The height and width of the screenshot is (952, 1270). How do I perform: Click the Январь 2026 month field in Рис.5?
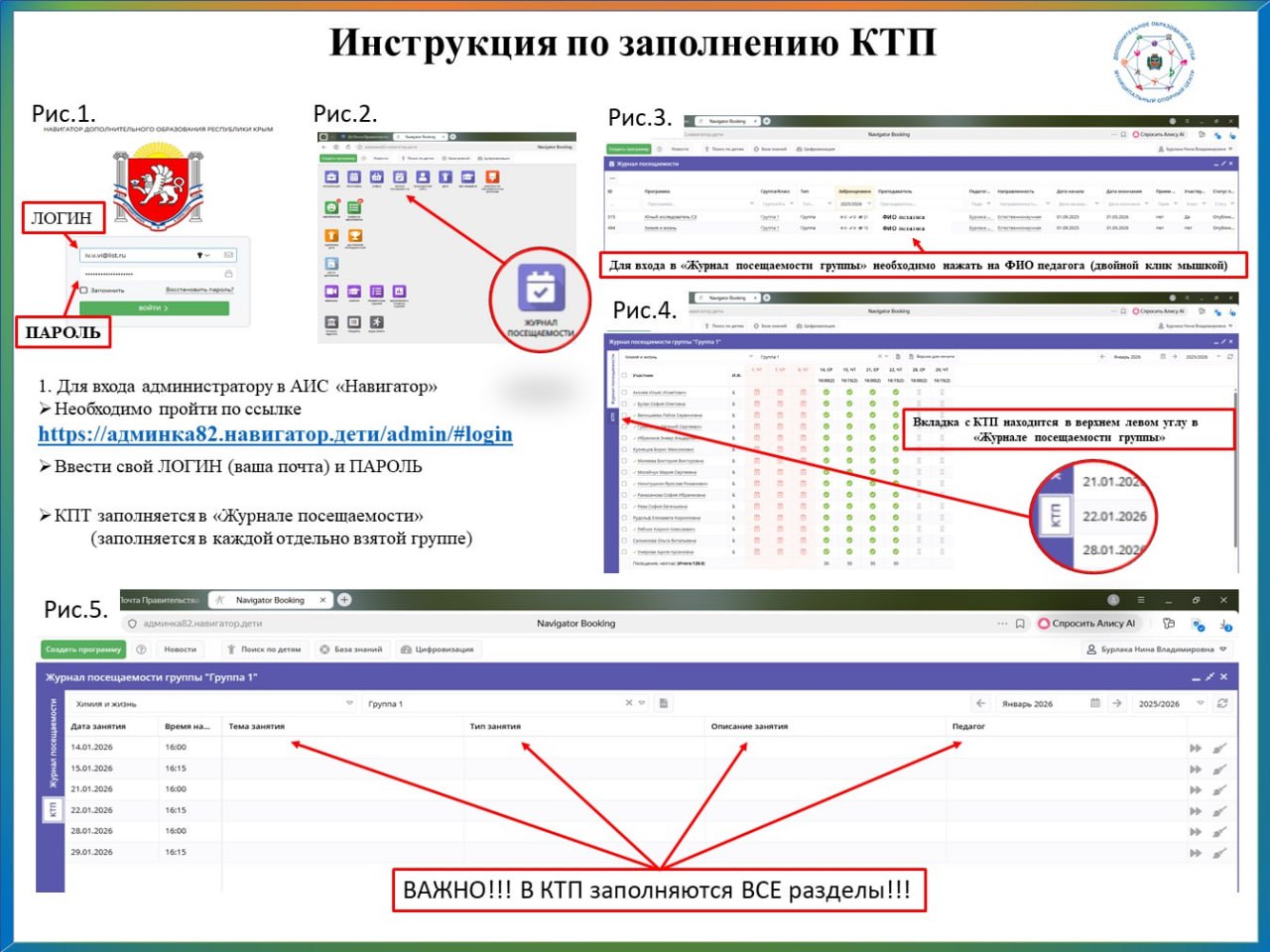click(1048, 703)
